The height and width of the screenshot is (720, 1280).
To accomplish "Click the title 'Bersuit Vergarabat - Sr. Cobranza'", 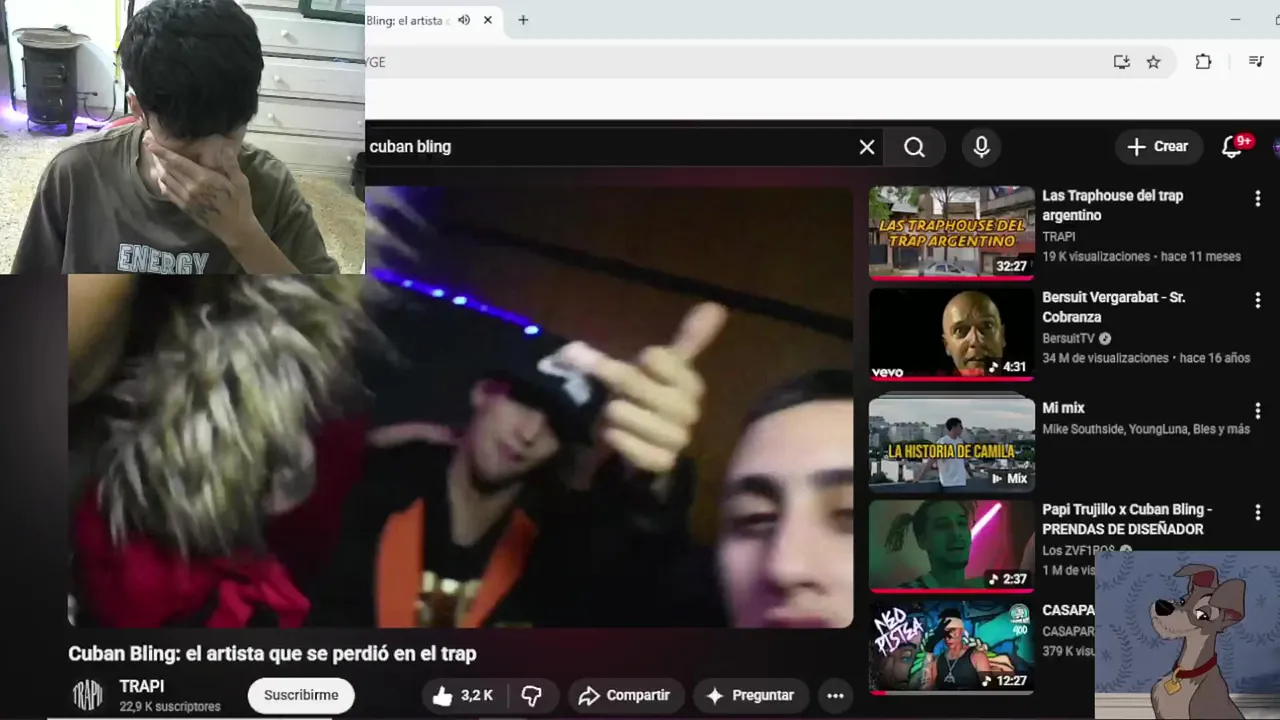I will pyautogui.click(x=1113, y=307).
